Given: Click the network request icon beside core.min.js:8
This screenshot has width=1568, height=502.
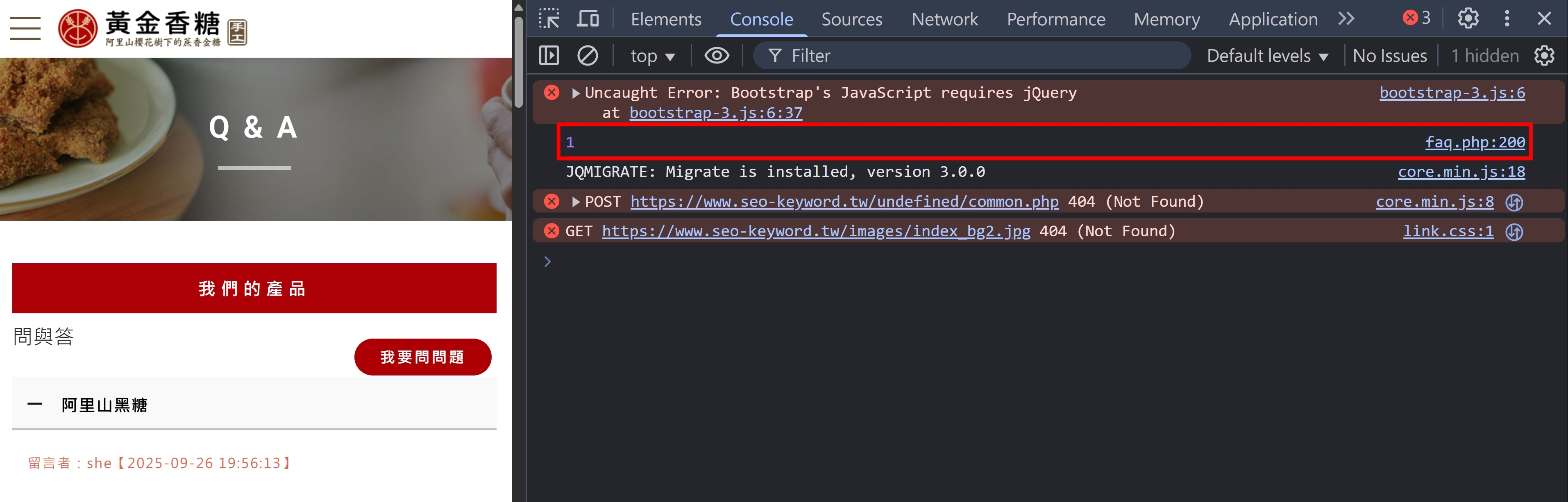Looking at the screenshot, I should [x=1514, y=203].
